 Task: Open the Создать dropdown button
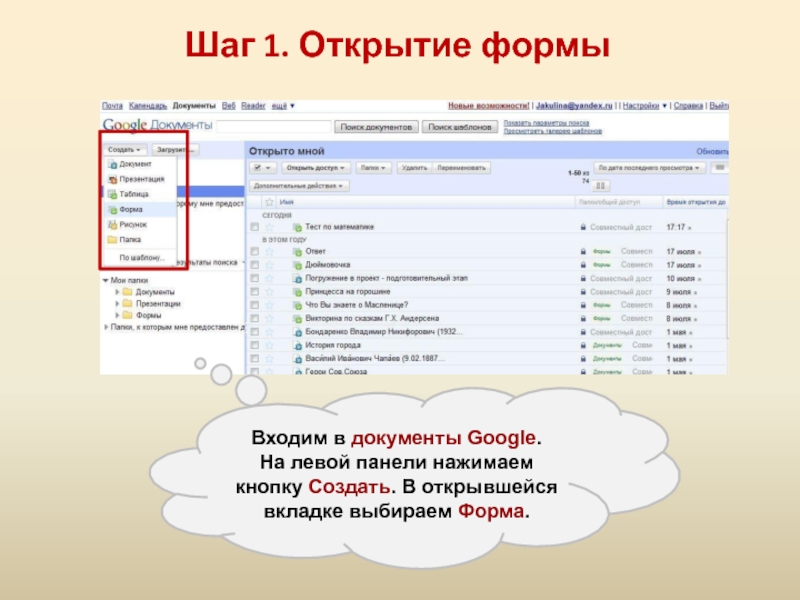[x=124, y=150]
